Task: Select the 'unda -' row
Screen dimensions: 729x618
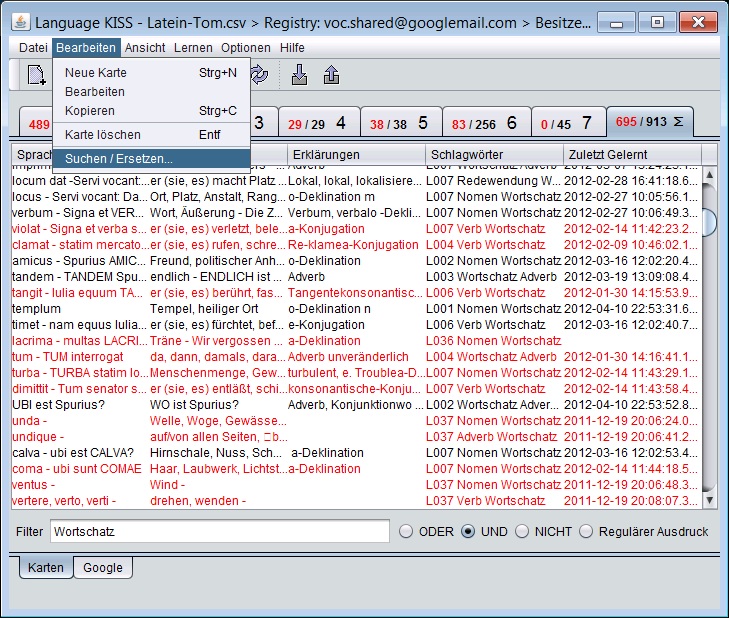Action: pyautogui.click(x=356, y=421)
